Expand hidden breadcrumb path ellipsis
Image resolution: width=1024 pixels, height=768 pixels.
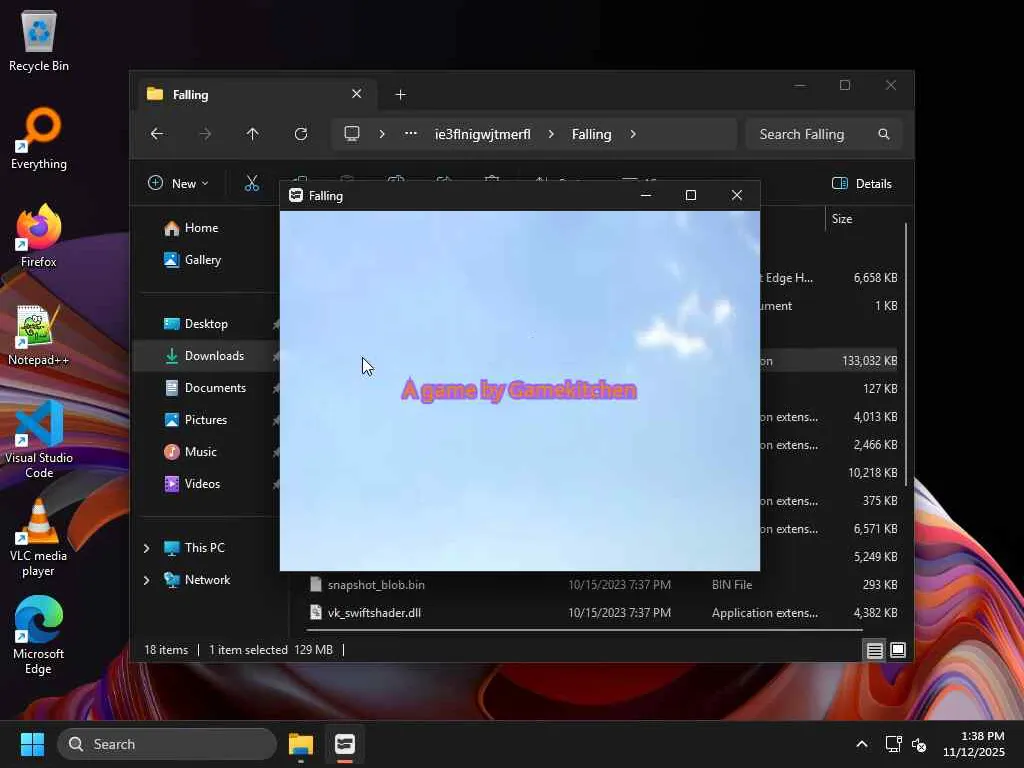pyautogui.click(x=411, y=134)
